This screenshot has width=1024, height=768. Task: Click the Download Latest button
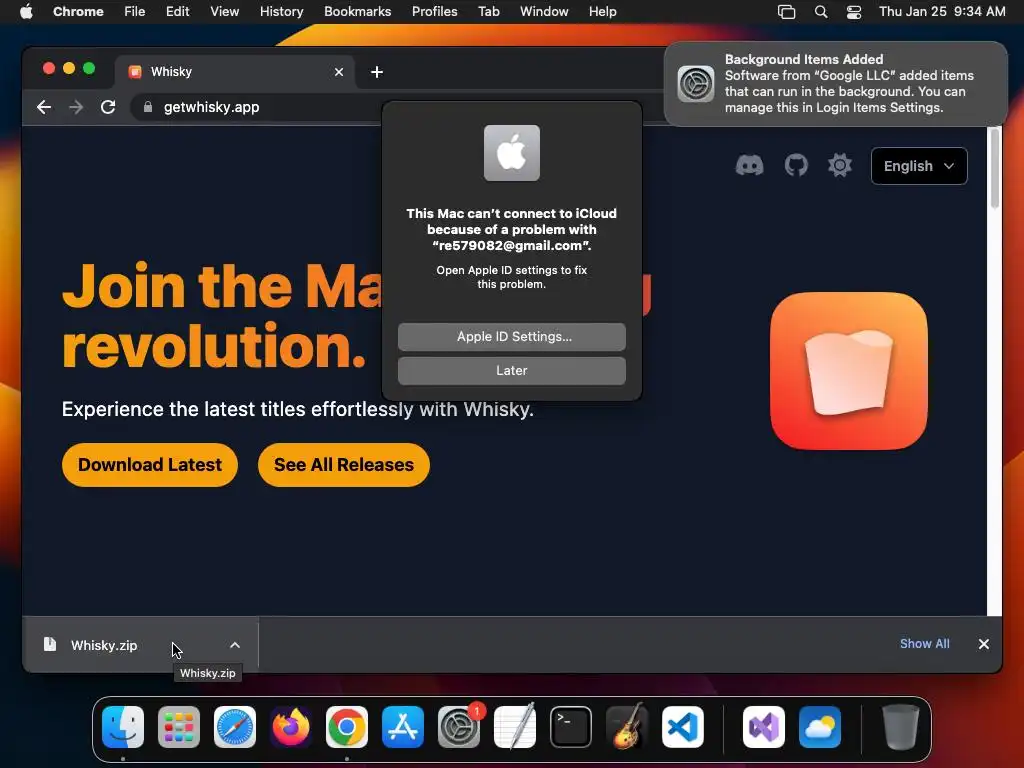[150, 465]
